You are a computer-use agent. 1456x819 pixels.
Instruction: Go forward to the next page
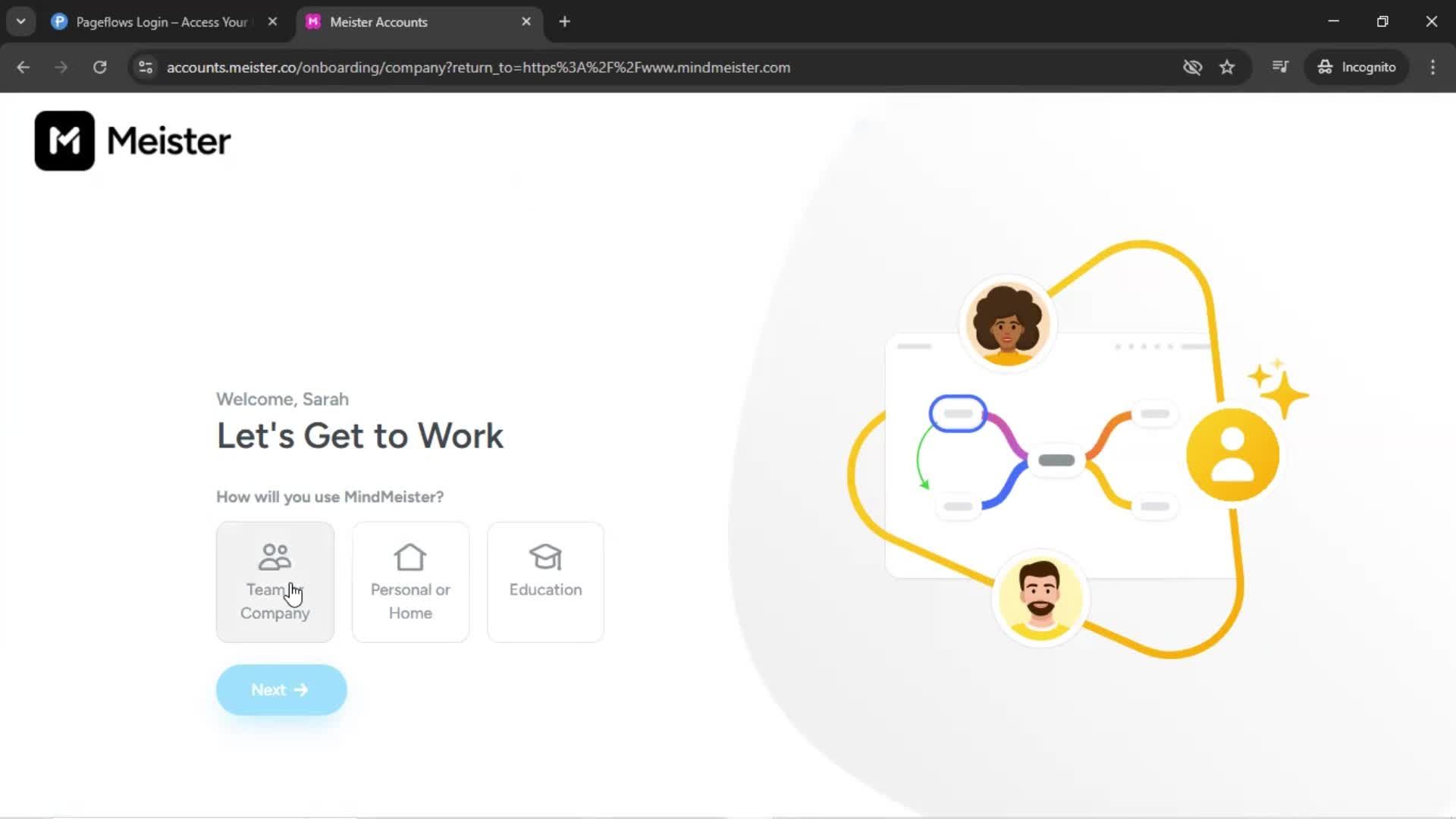[x=61, y=67]
